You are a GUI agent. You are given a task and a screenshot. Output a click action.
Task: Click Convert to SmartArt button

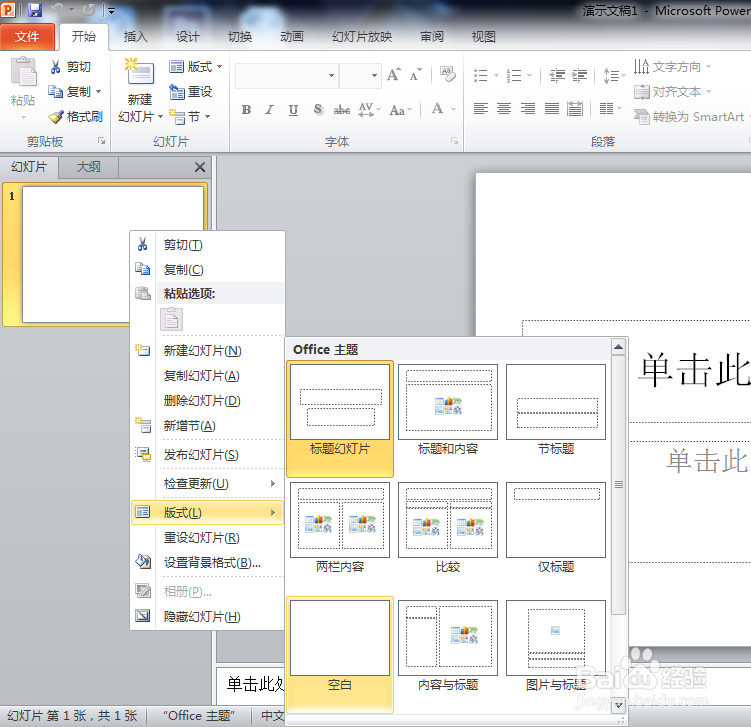[689, 116]
